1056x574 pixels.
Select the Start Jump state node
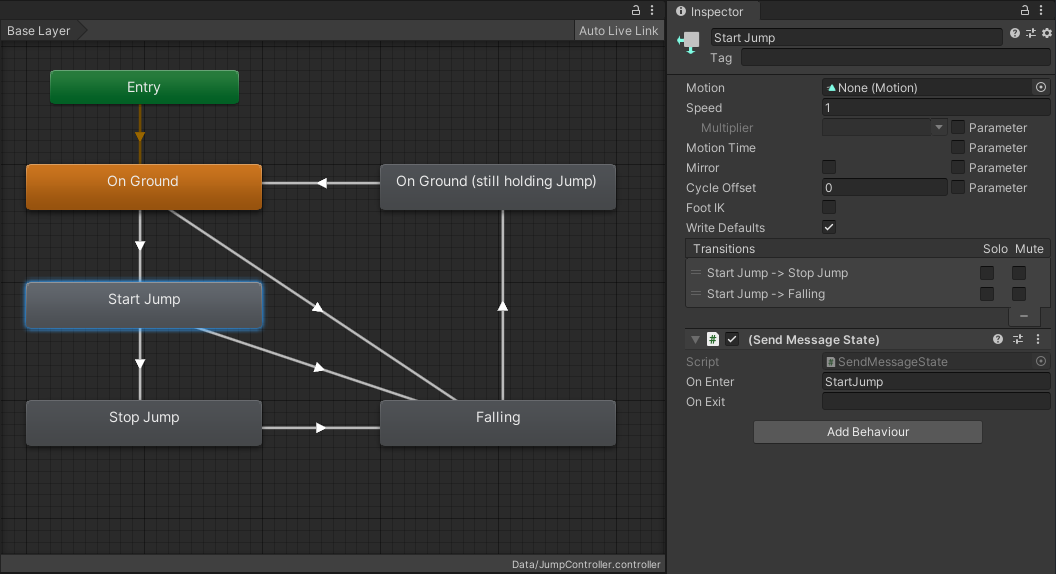click(x=143, y=305)
